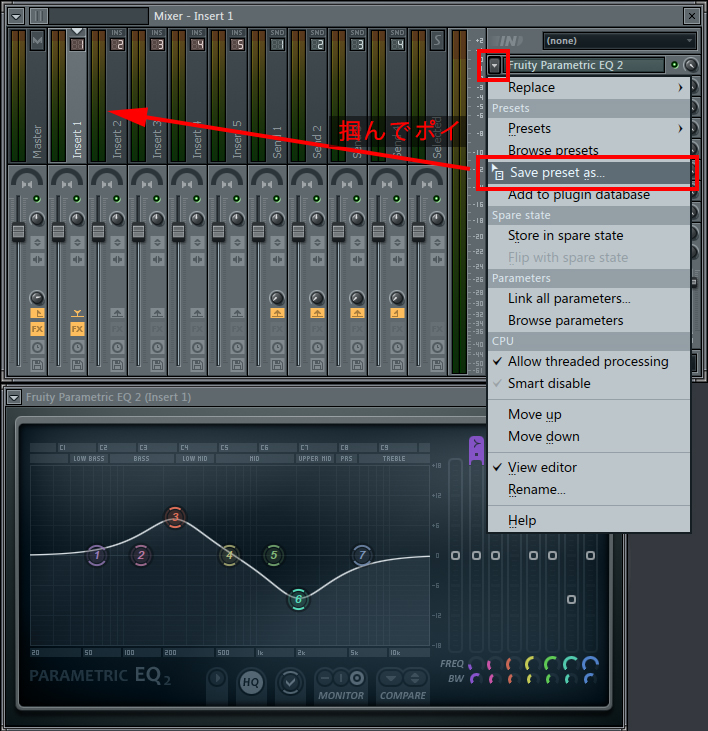
Task: Click the Master stereo separation arc
Action: point(27,179)
